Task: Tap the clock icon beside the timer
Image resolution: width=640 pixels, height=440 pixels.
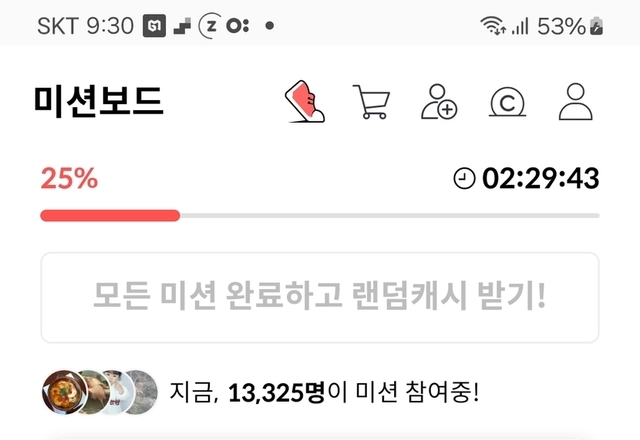Action: (x=464, y=178)
